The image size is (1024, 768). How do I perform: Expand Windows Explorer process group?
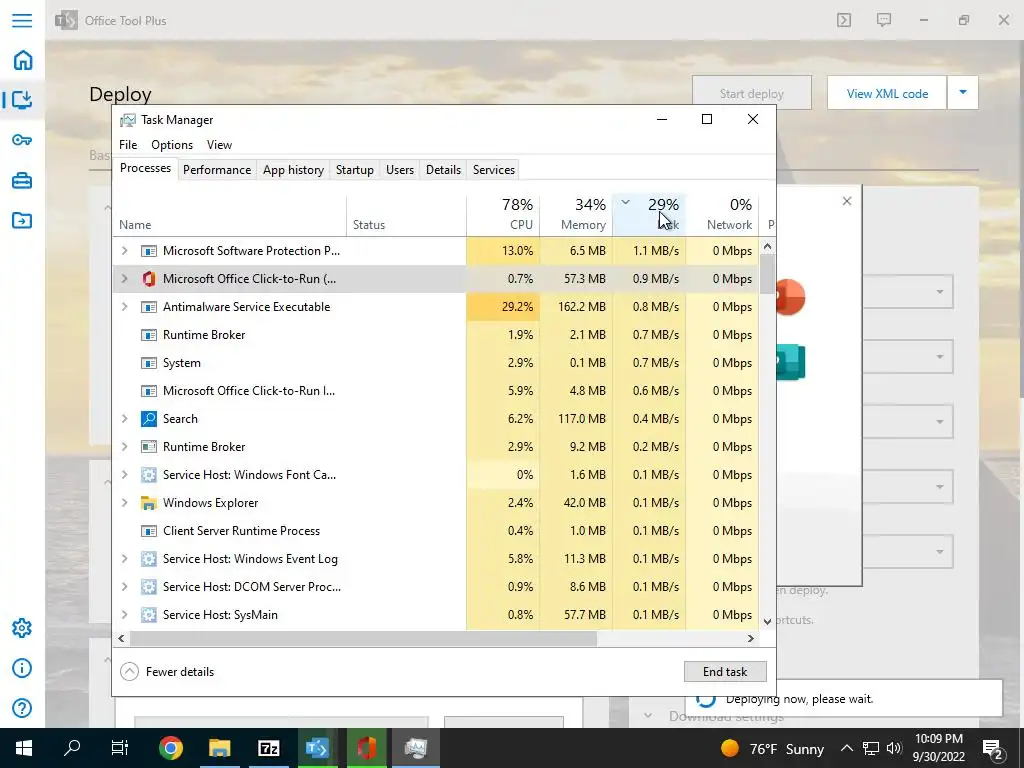coord(124,503)
